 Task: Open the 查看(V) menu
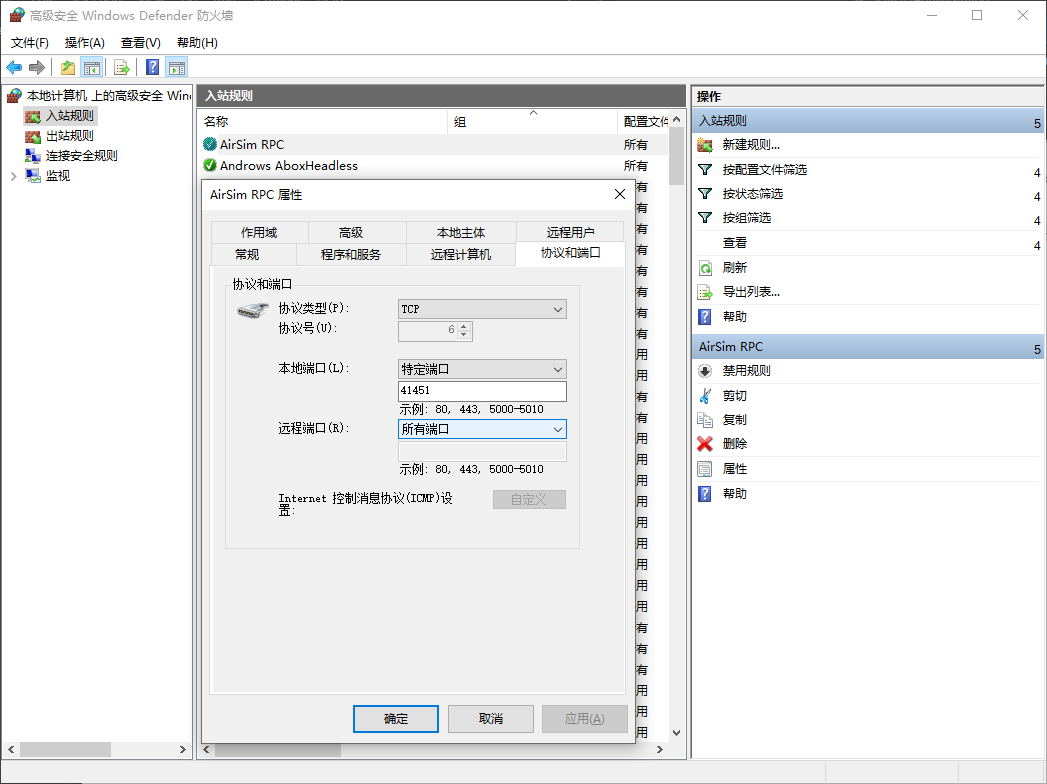coord(140,43)
